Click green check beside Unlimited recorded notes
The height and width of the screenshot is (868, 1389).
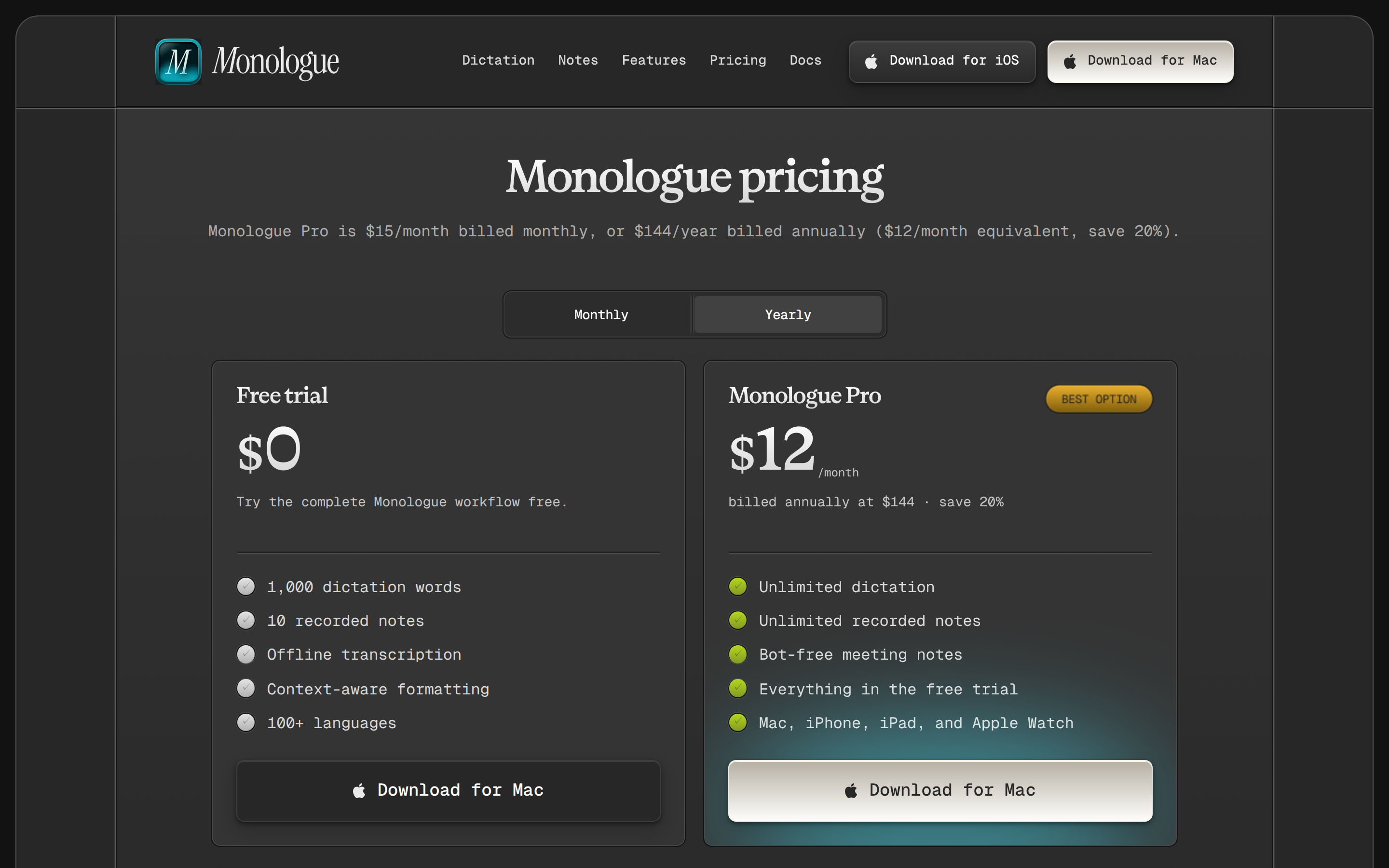coord(738,621)
